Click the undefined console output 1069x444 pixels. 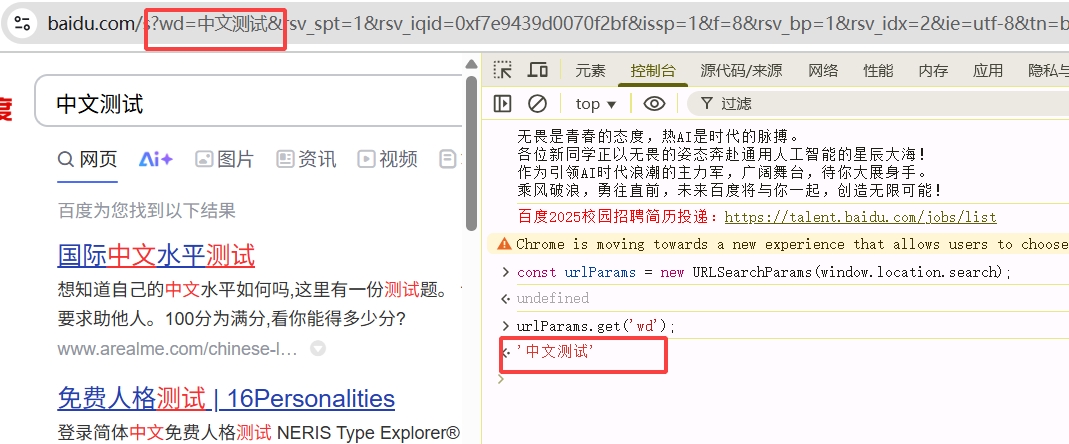click(552, 299)
